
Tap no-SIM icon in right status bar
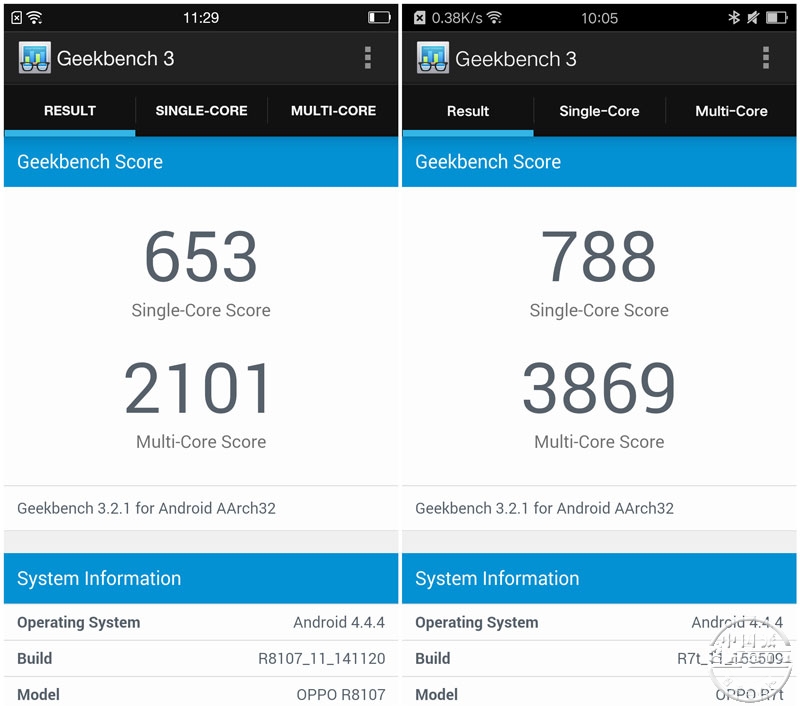(x=419, y=18)
